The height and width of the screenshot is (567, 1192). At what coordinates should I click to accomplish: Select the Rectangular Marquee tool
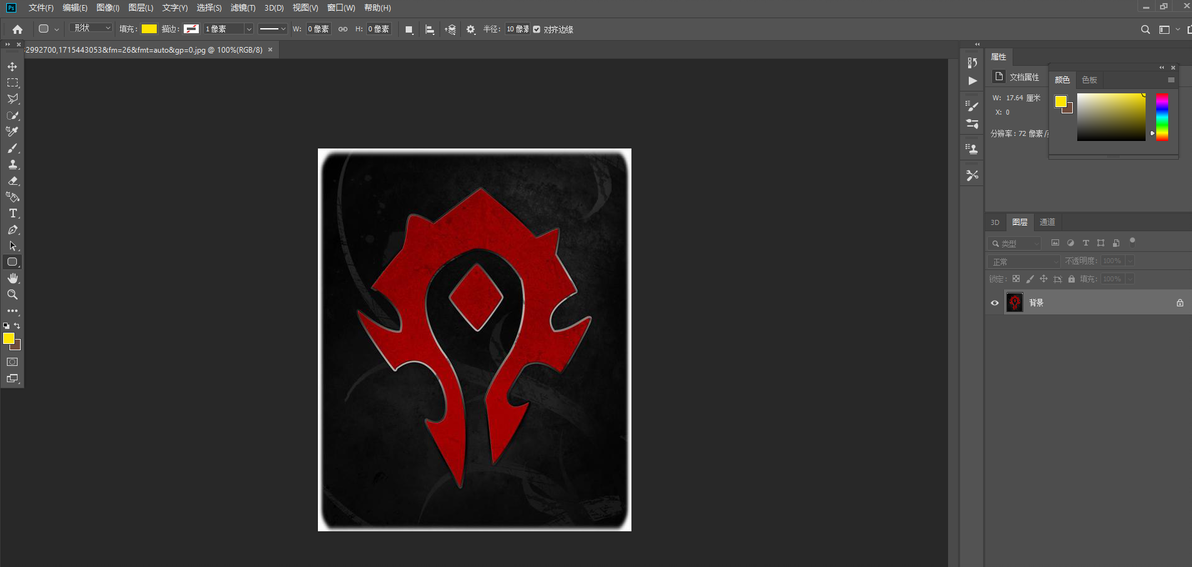point(12,83)
